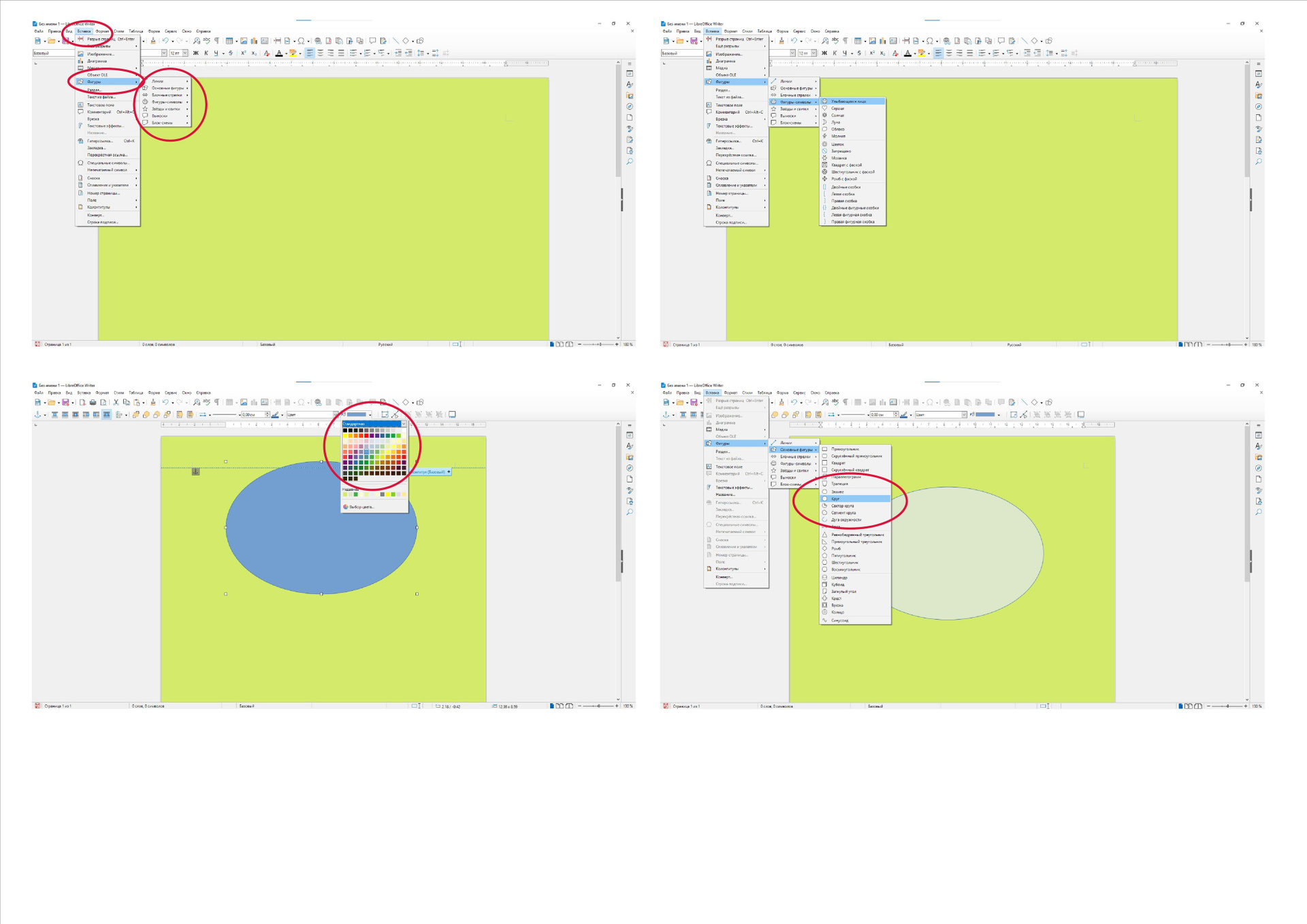1307x924 pixels.
Task: Insert the Moon (Луна) shape
Action: 836,122
